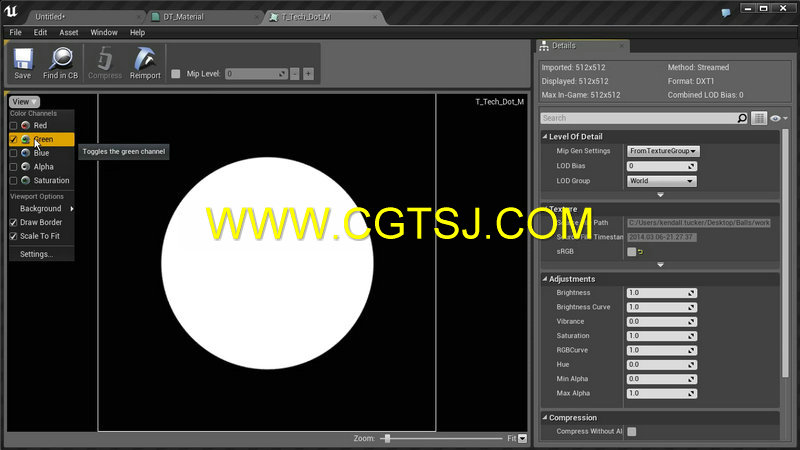Image resolution: width=800 pixels, height=450 pixels.
Task: Uncheck the Green channel checkbox
Action: click(x=14, y=139)
